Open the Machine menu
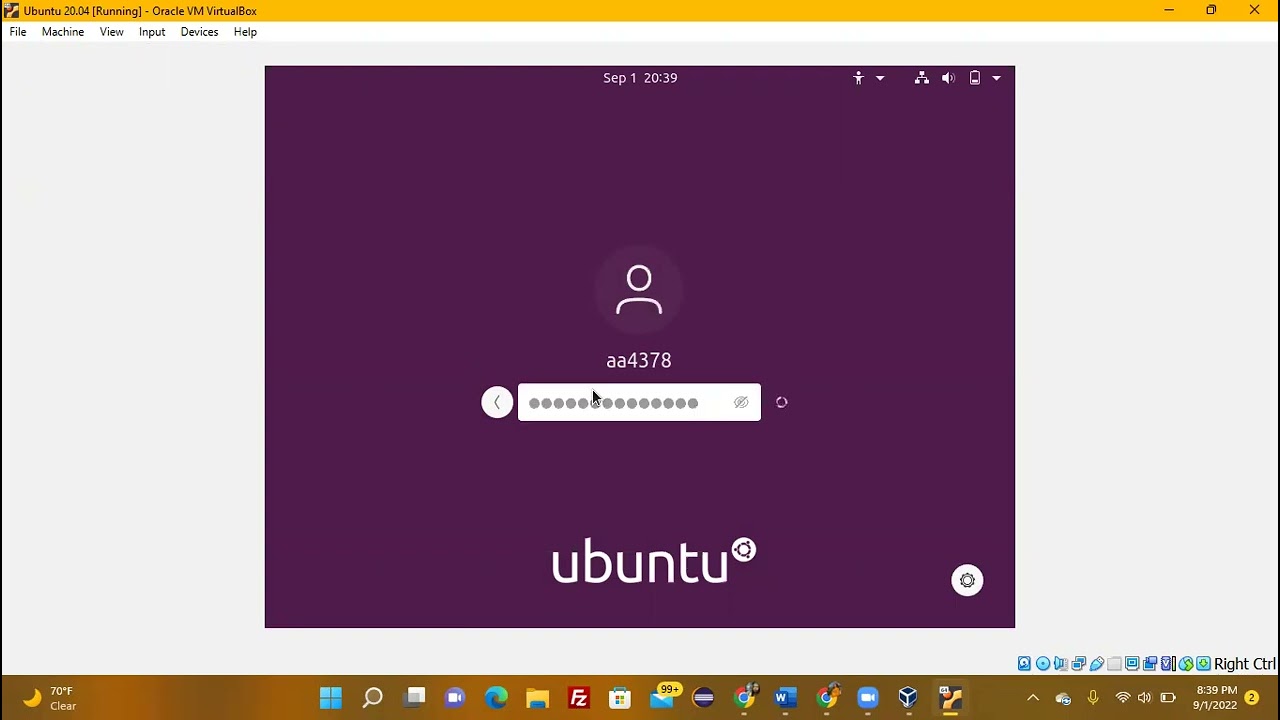This screenshot has width=1280, height=720. tap(63, 32)
